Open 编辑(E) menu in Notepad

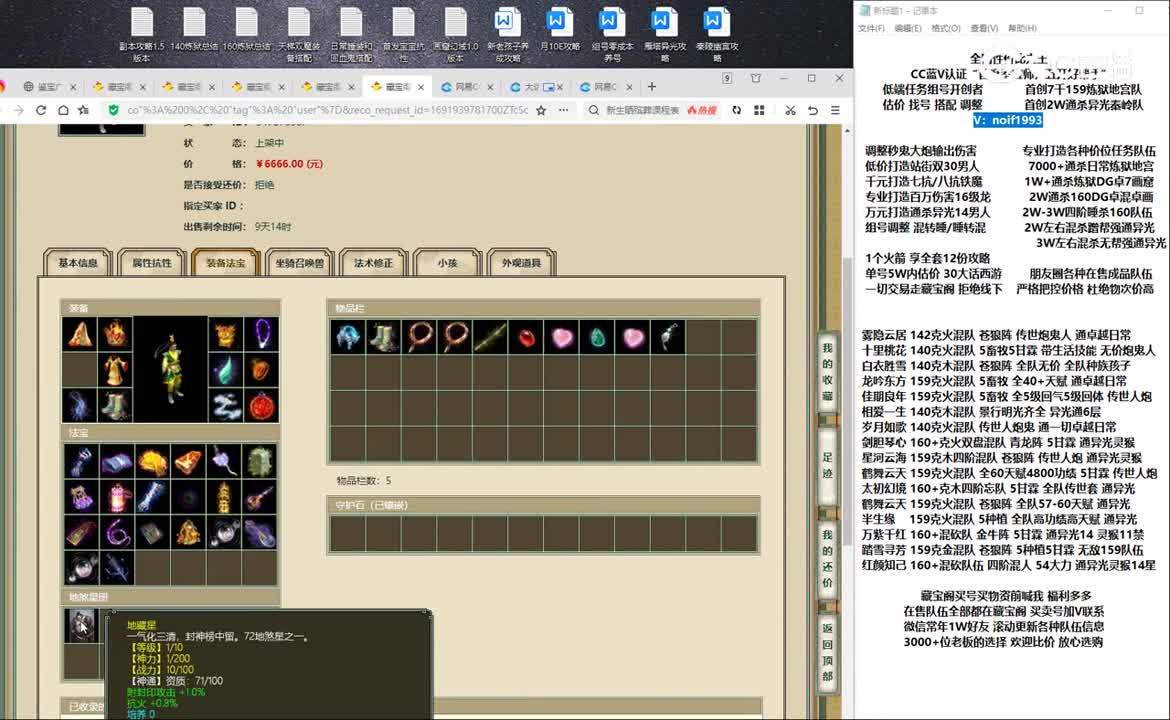click(907, 28)
